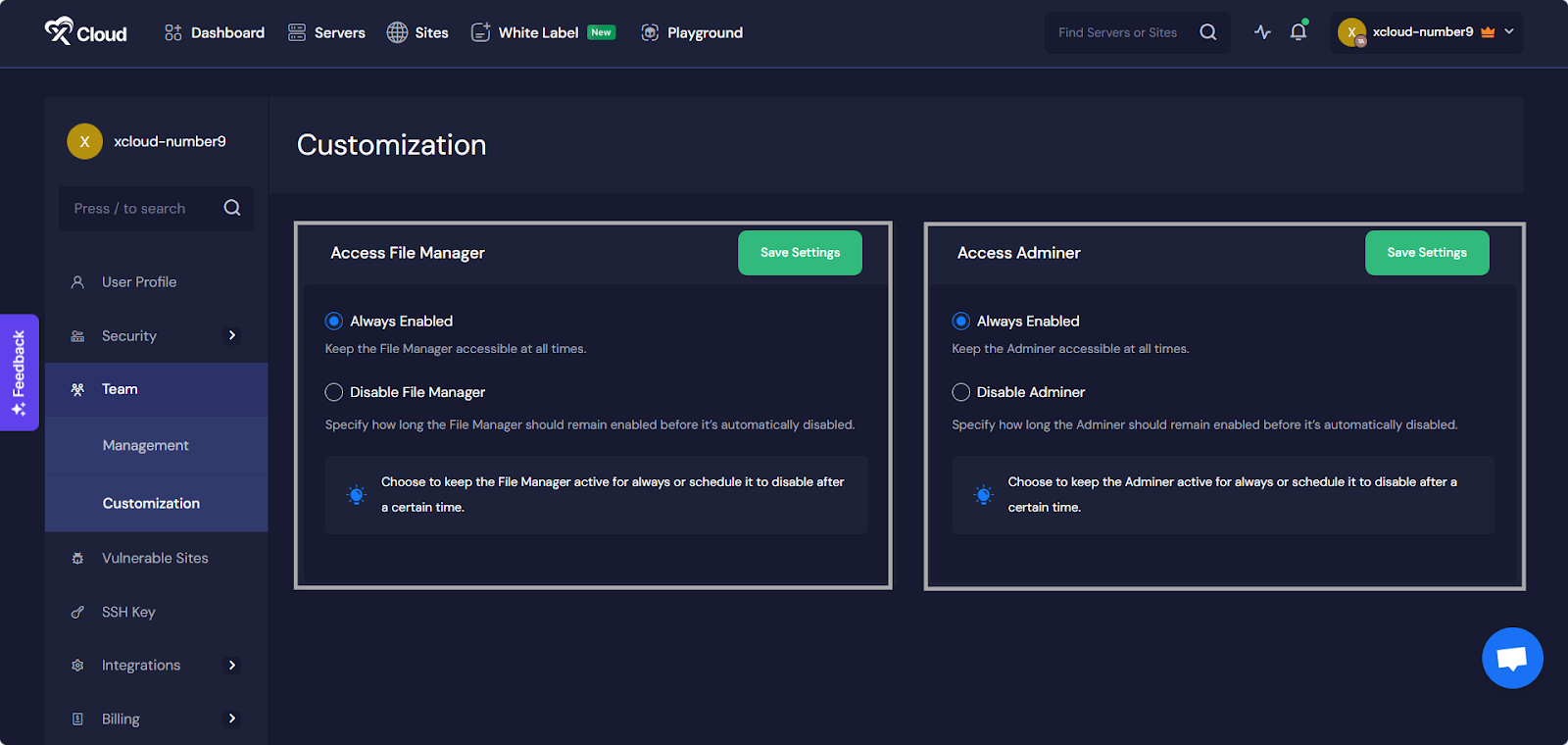
Task: Click the activity pulse icon
Action: click(1262, 32)
